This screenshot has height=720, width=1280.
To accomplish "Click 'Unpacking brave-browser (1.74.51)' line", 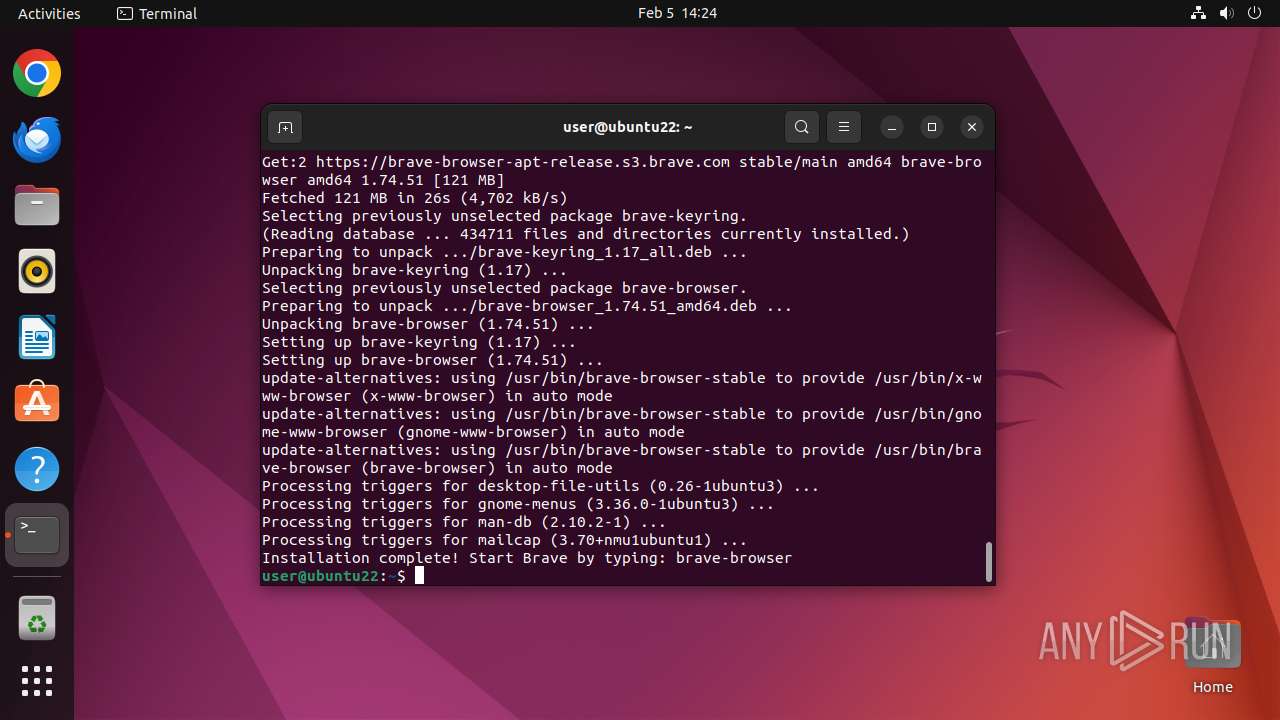I will point(428,324).
